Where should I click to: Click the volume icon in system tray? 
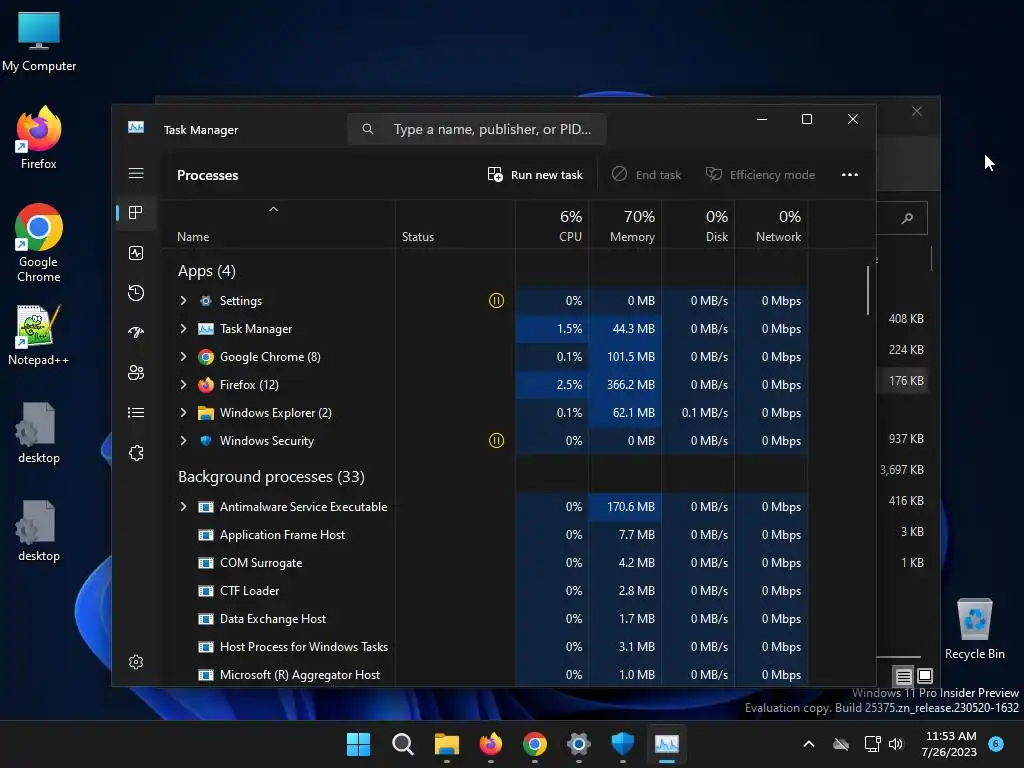coord(896,744)
